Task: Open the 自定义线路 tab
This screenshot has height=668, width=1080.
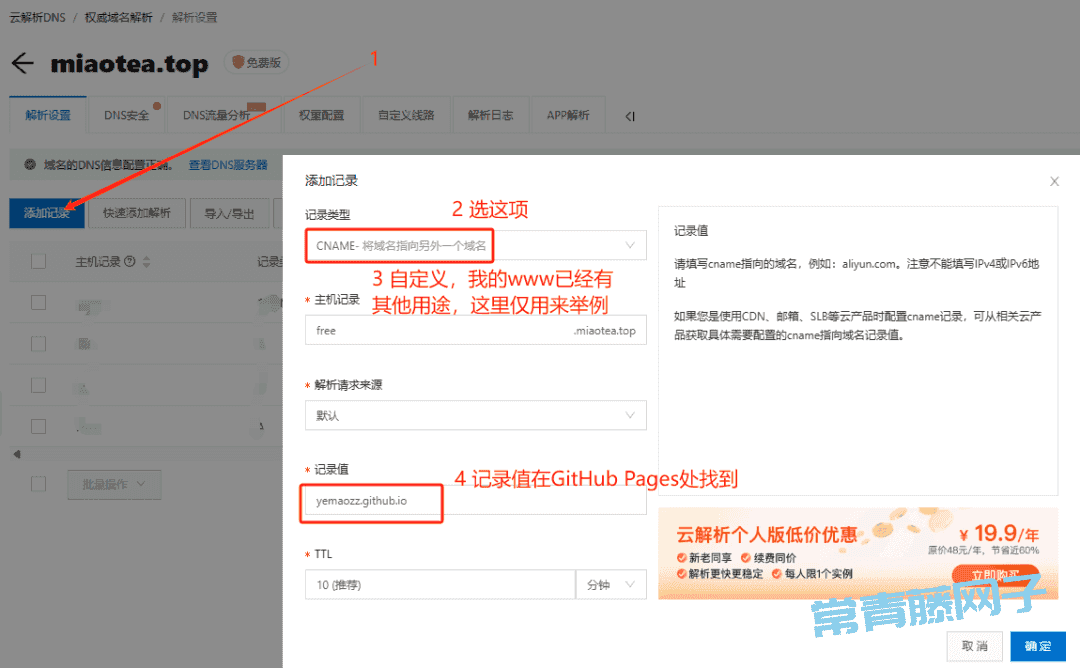Action: [x=406, y=115]
